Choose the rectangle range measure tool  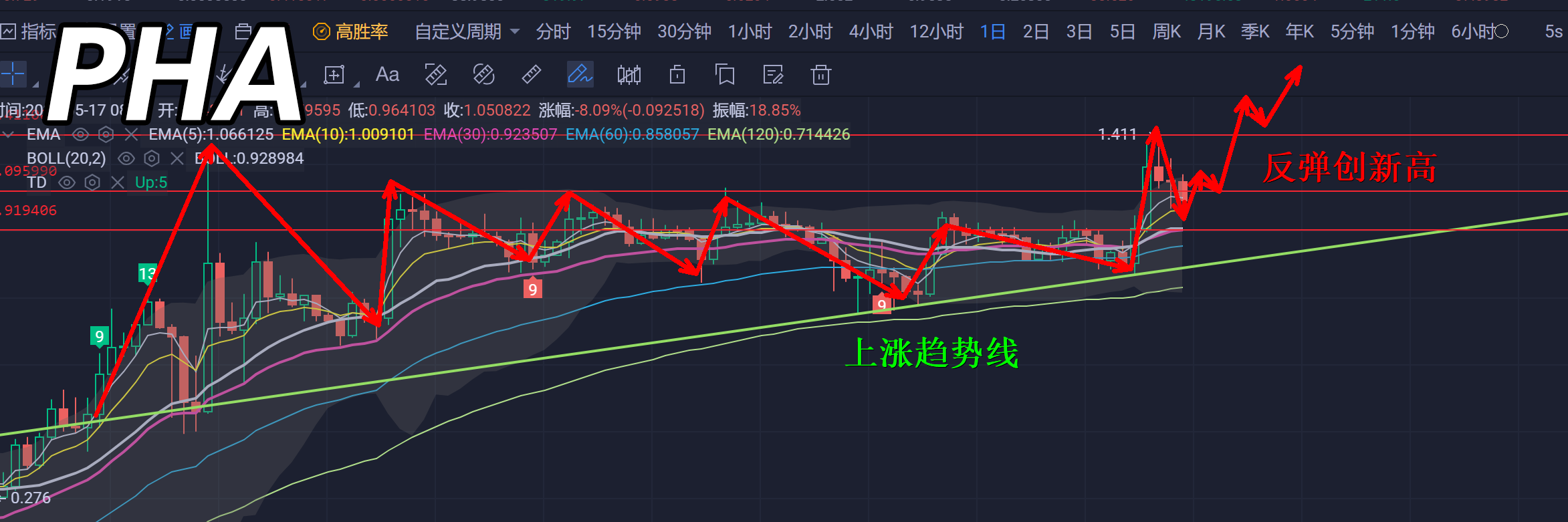tap(334, 75)
